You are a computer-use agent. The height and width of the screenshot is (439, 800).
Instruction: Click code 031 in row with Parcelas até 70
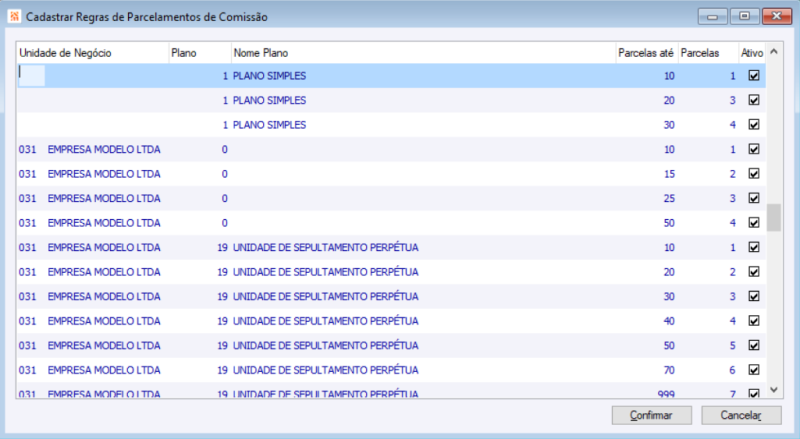point(28,370)
